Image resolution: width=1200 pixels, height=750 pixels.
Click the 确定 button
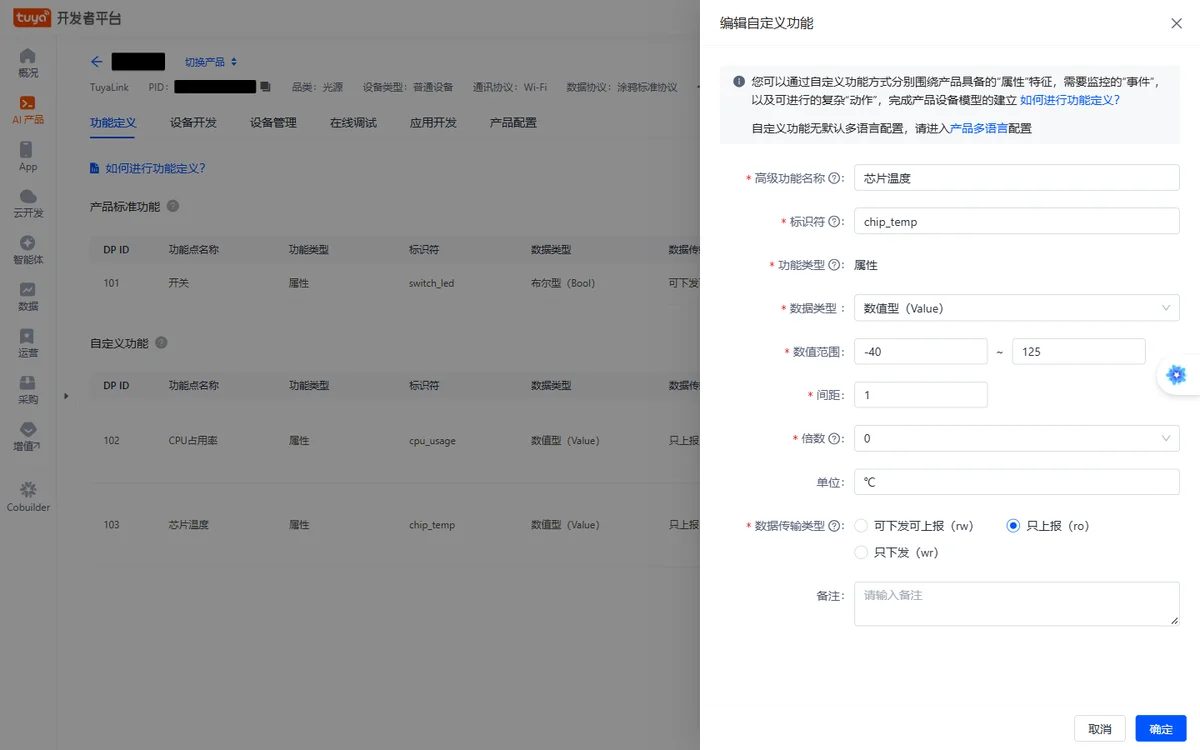coord(1161,729)
